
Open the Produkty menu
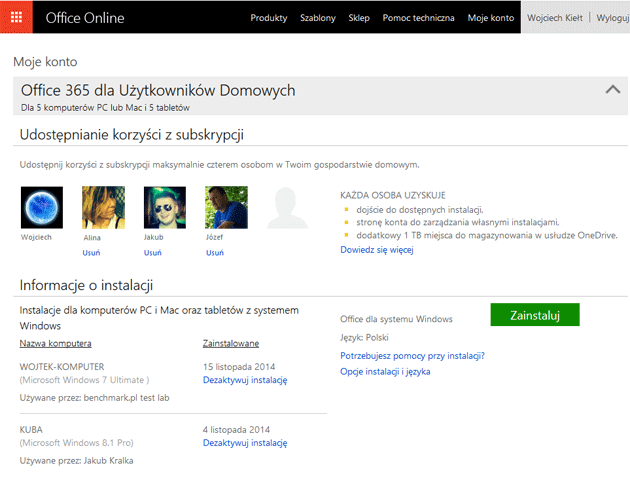tap(269, 18)
